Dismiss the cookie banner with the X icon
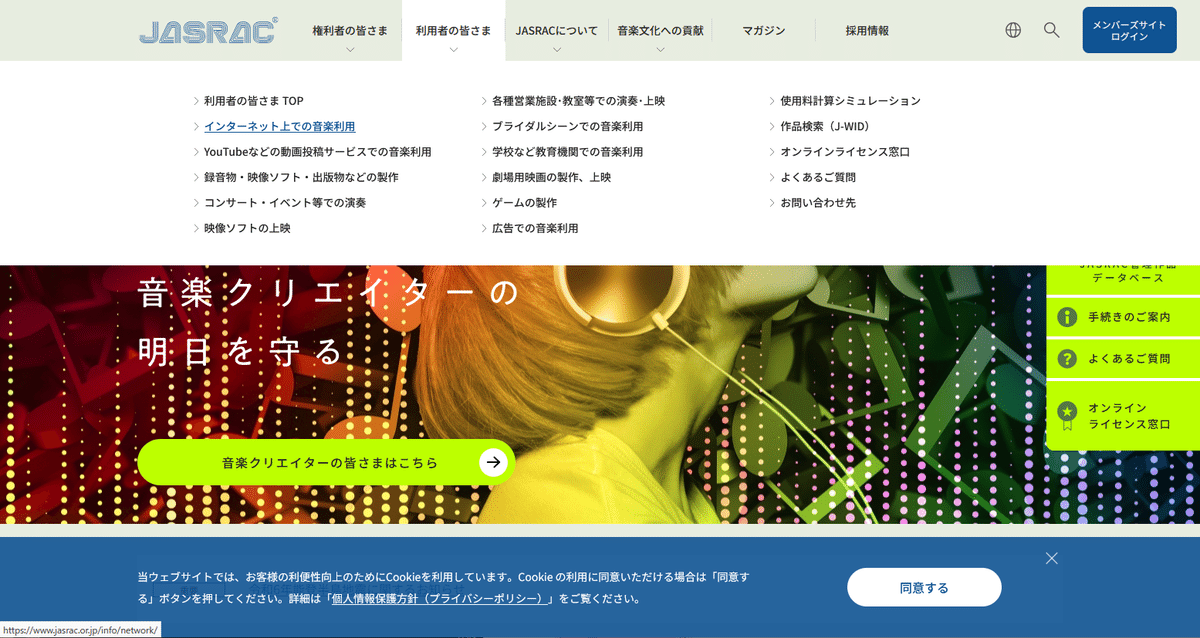Screen dimensions: 1200x638 [x=1051, y=558]
